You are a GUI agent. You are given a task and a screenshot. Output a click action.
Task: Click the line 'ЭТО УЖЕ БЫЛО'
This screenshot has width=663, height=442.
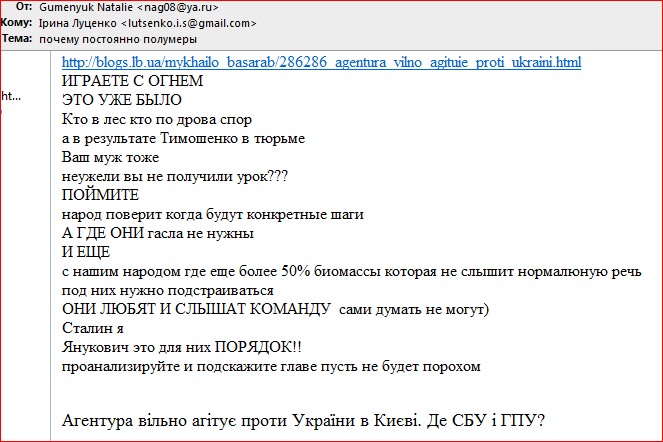click(122, 100)
